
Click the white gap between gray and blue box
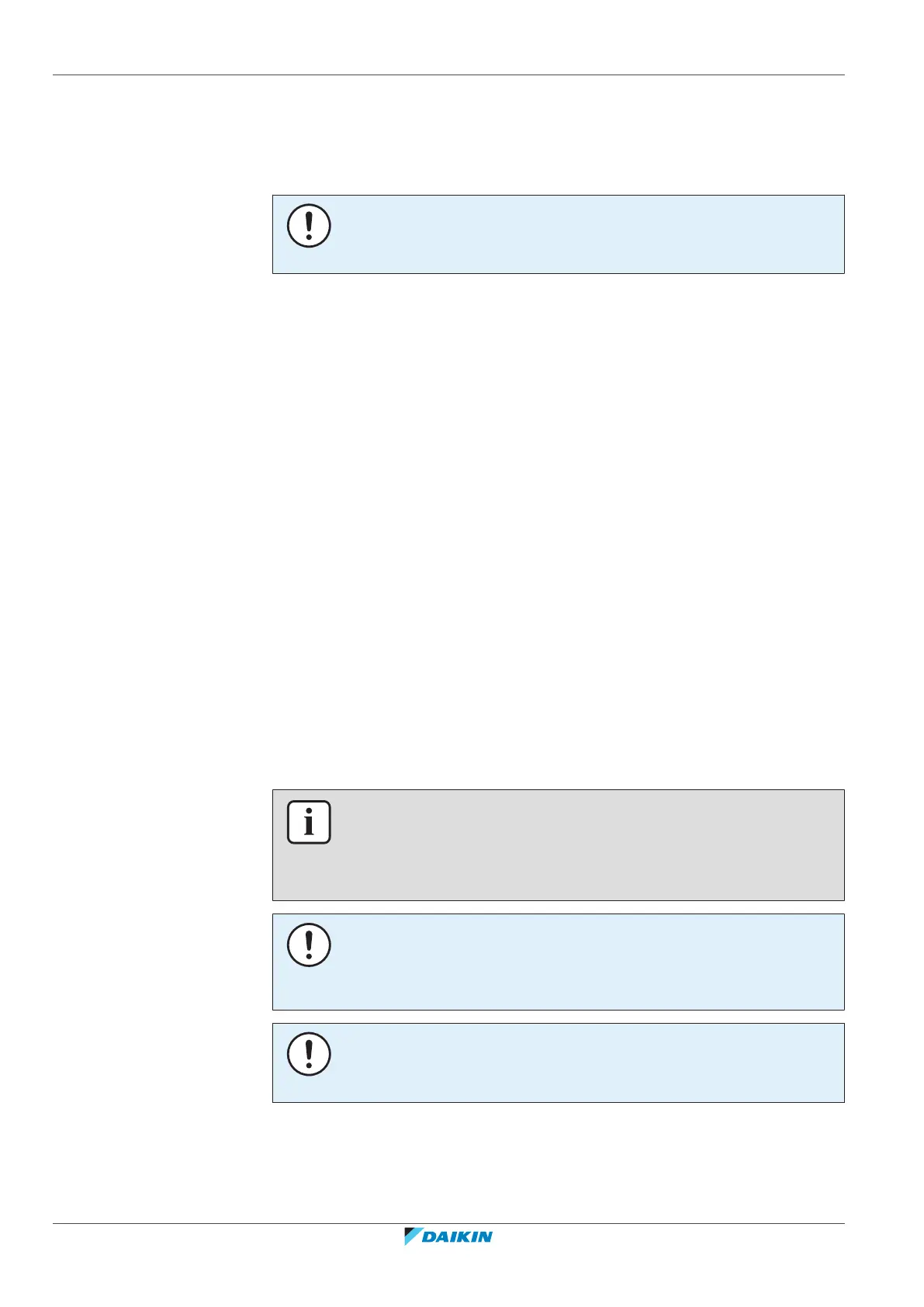(557, 907)
